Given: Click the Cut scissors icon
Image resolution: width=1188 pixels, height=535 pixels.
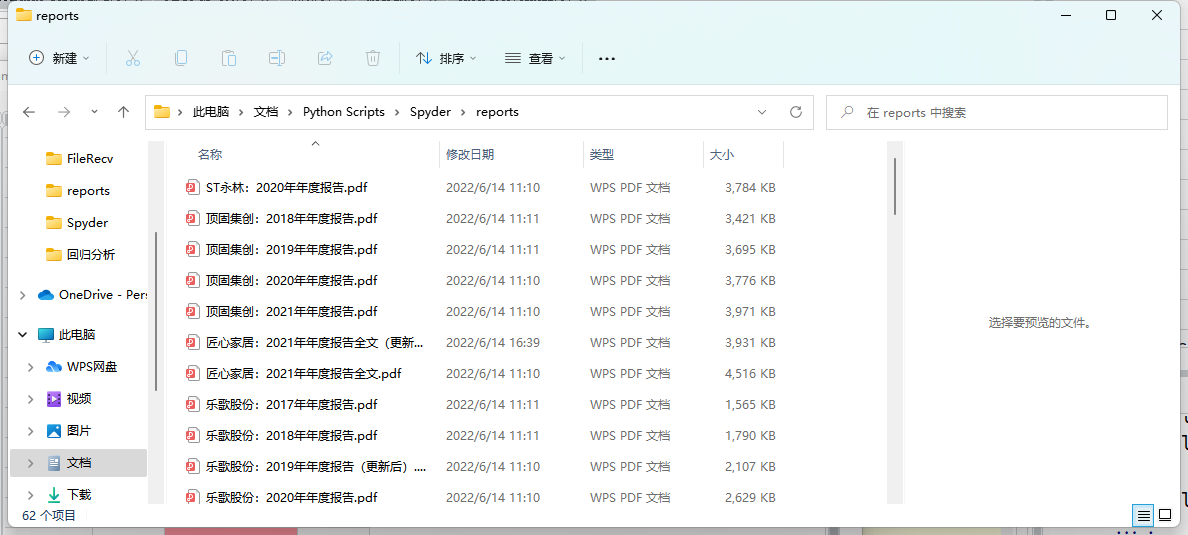Looking at the screenshot, I should pyautogui.click(x=133, y=58).
